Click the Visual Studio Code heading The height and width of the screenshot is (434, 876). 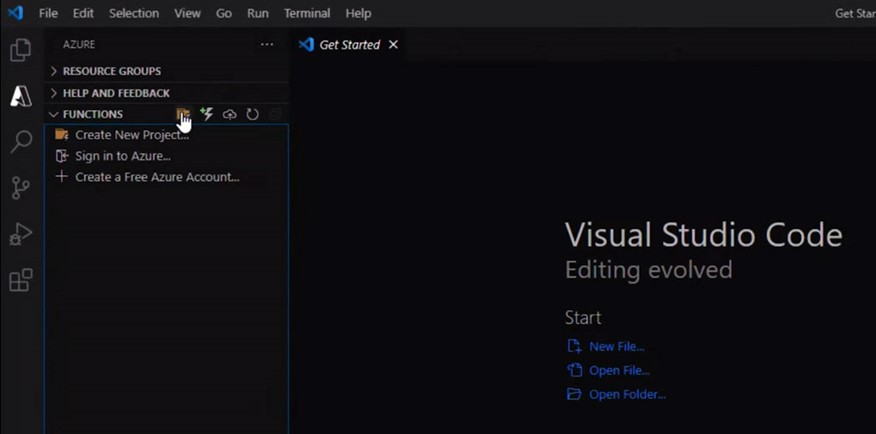[703, 235]
